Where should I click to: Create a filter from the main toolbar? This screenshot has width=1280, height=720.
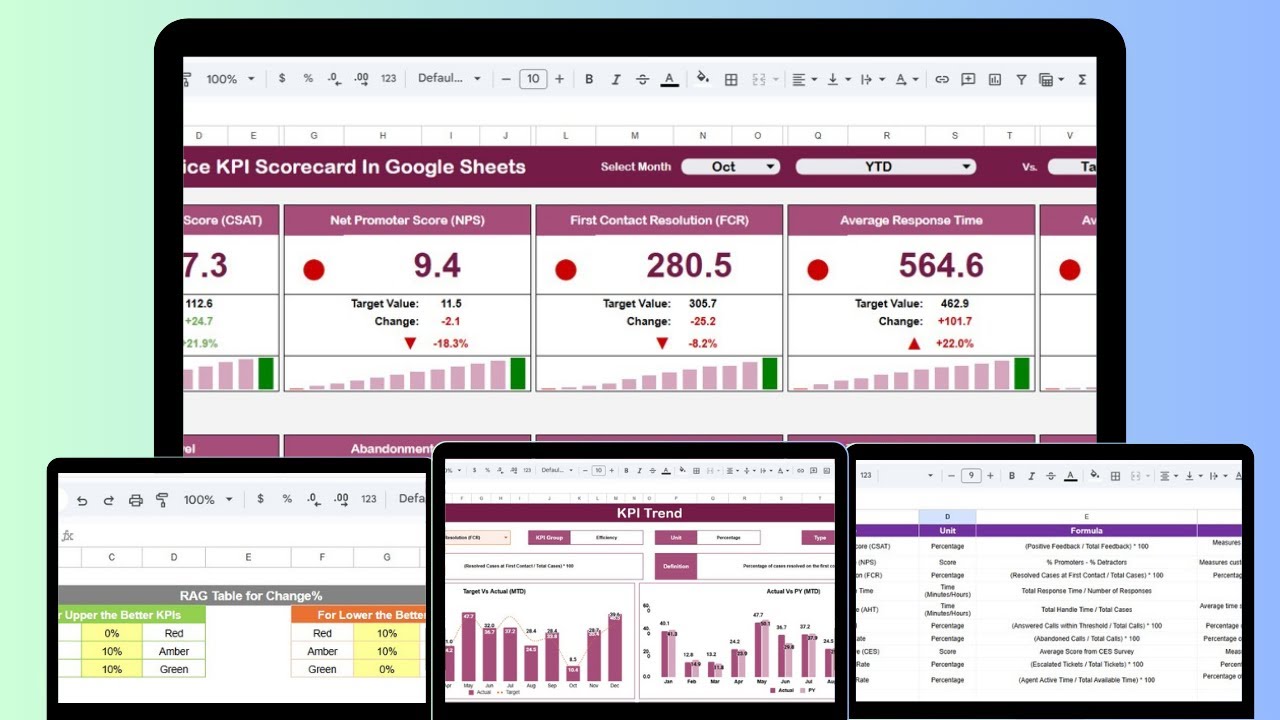(1021, 79)
